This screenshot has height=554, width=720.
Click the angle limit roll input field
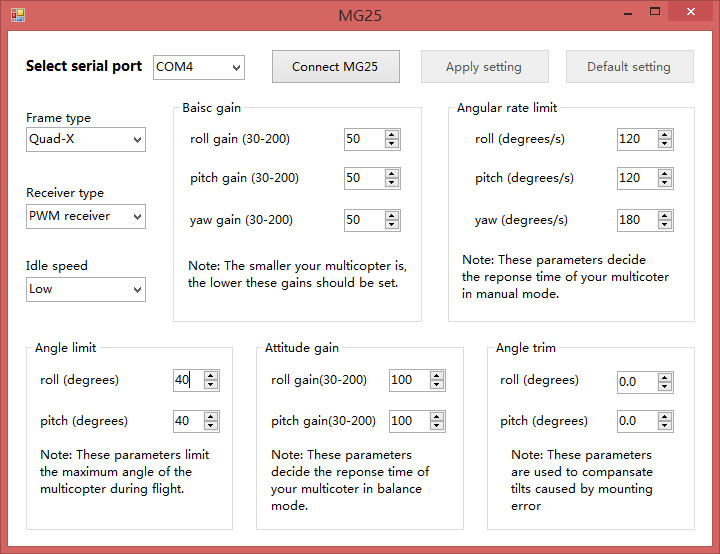tap(187, 380)
